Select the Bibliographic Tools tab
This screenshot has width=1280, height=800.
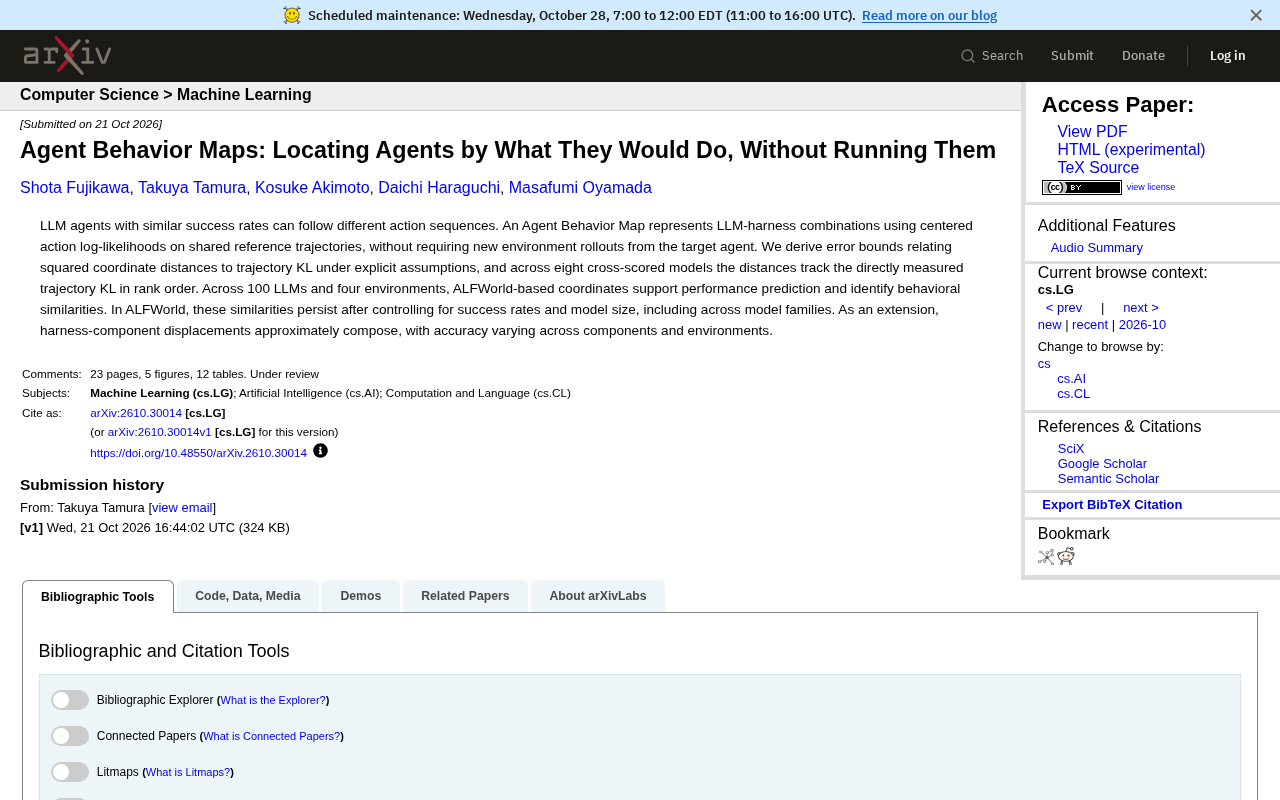98,597
